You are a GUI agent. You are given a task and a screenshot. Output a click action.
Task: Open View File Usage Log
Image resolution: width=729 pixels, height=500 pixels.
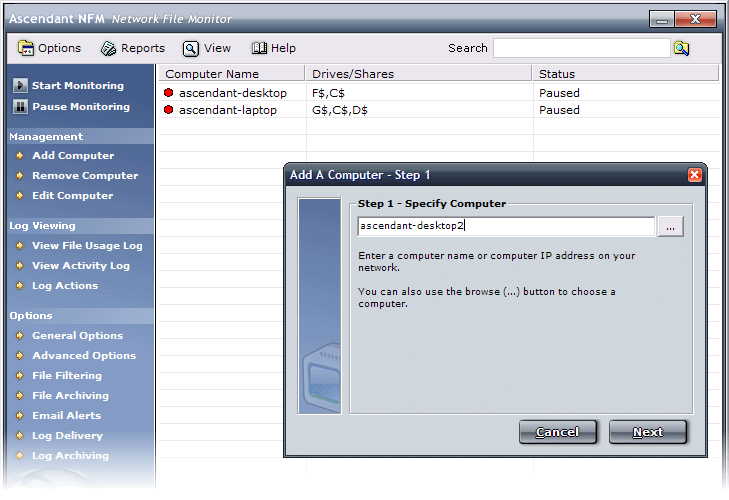[87, 246]
